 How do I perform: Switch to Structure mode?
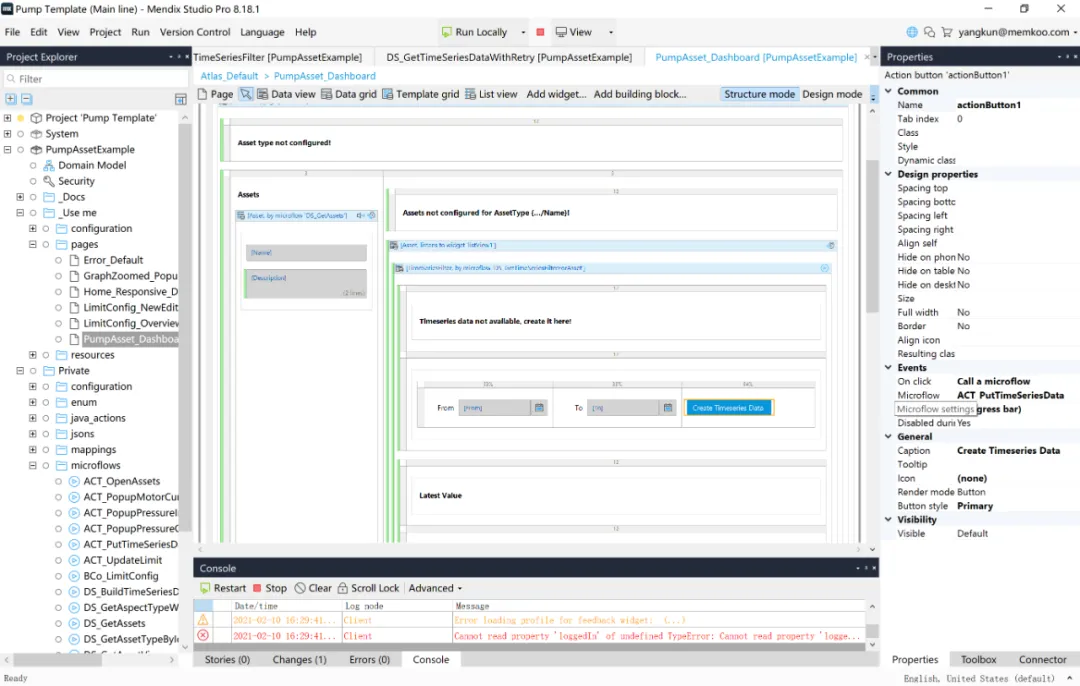point(759,94)
